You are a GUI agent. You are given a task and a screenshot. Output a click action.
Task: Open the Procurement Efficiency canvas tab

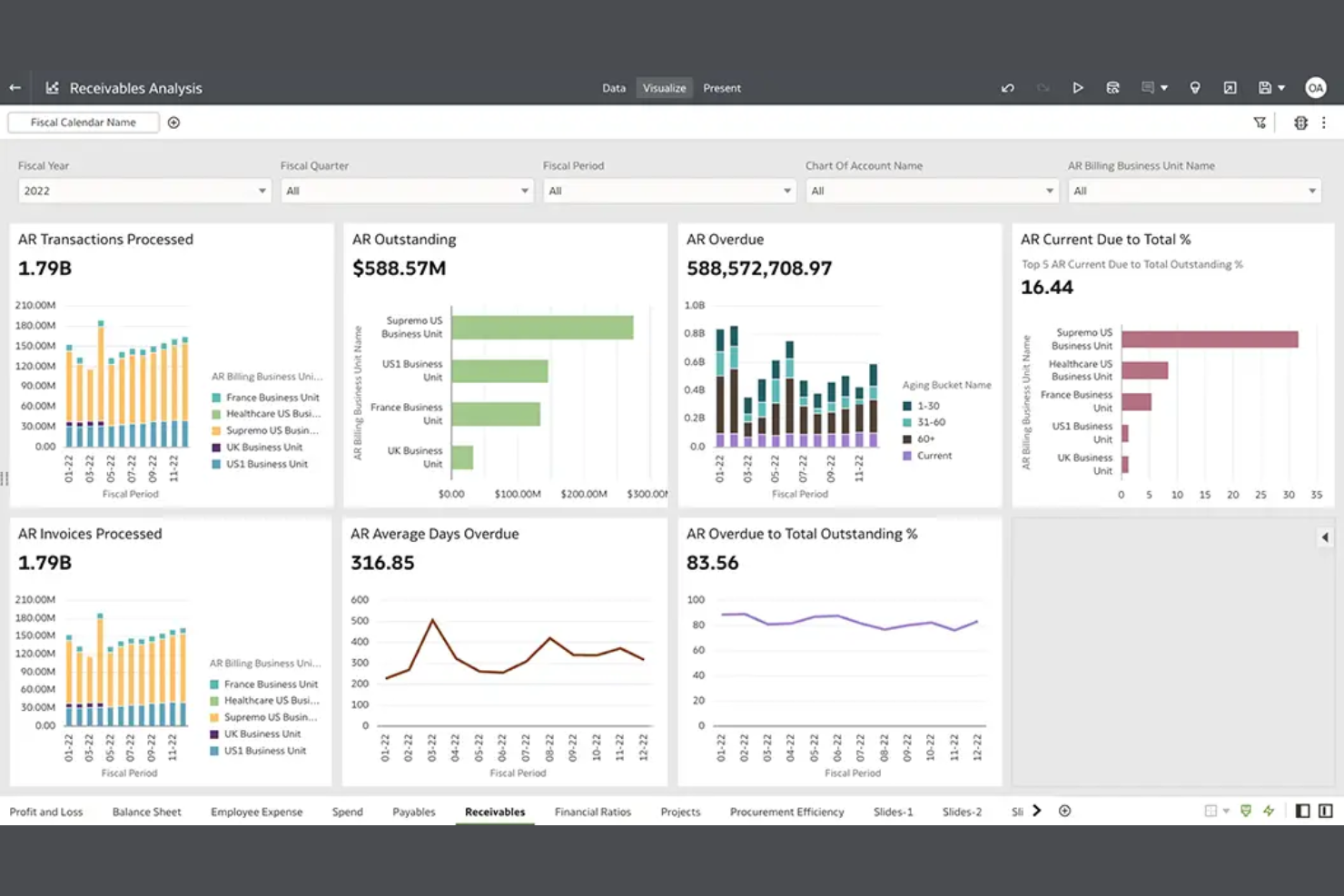pyautogui.click(x=787, y=812)
